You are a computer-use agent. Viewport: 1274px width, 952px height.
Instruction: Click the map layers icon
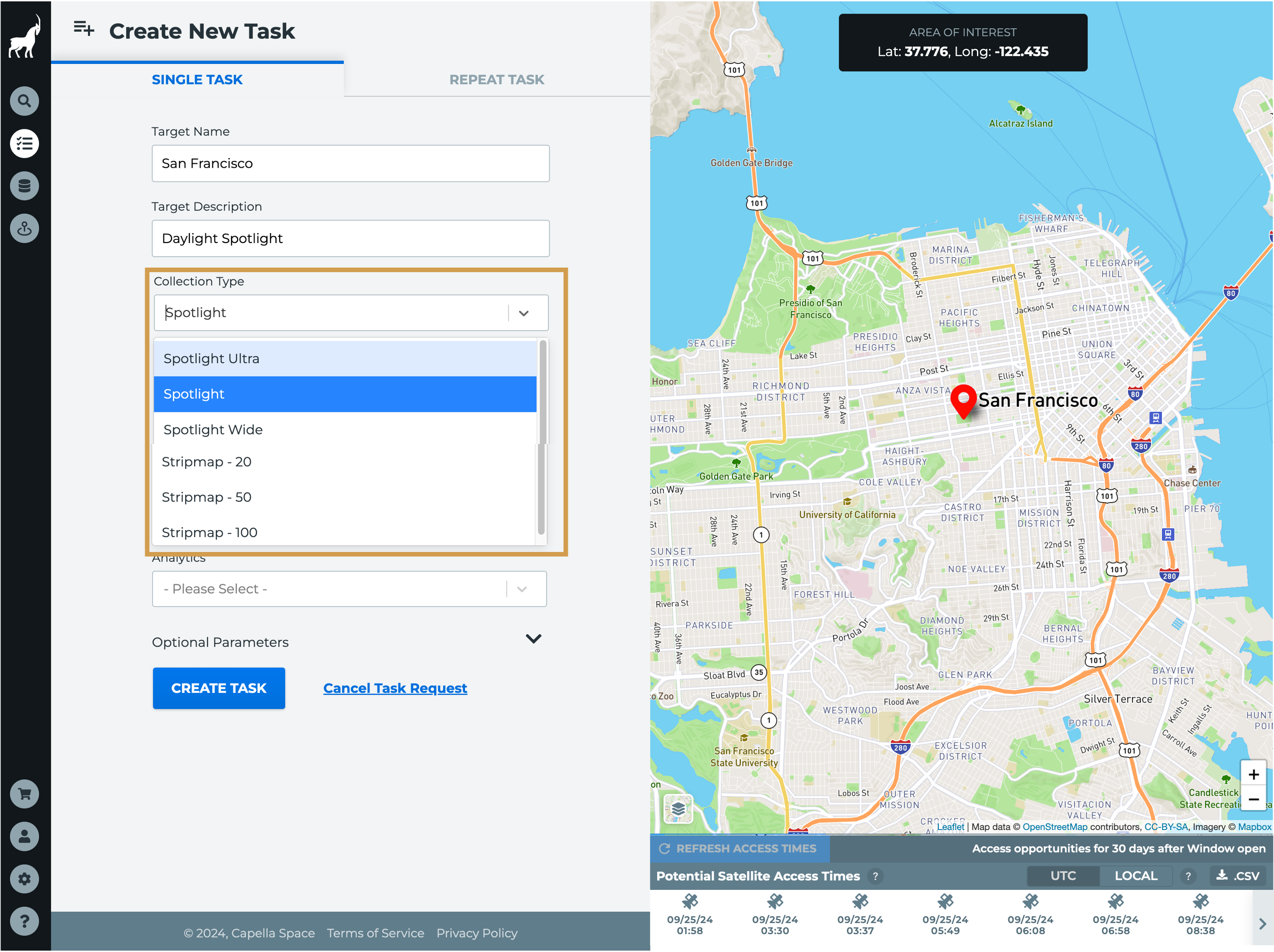(x=678, y=809)
